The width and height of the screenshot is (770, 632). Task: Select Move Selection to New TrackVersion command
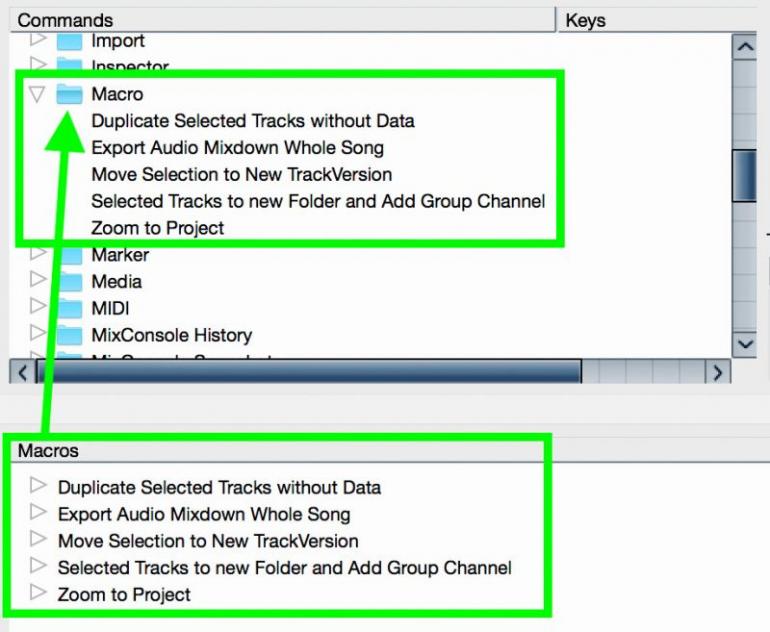242,174
